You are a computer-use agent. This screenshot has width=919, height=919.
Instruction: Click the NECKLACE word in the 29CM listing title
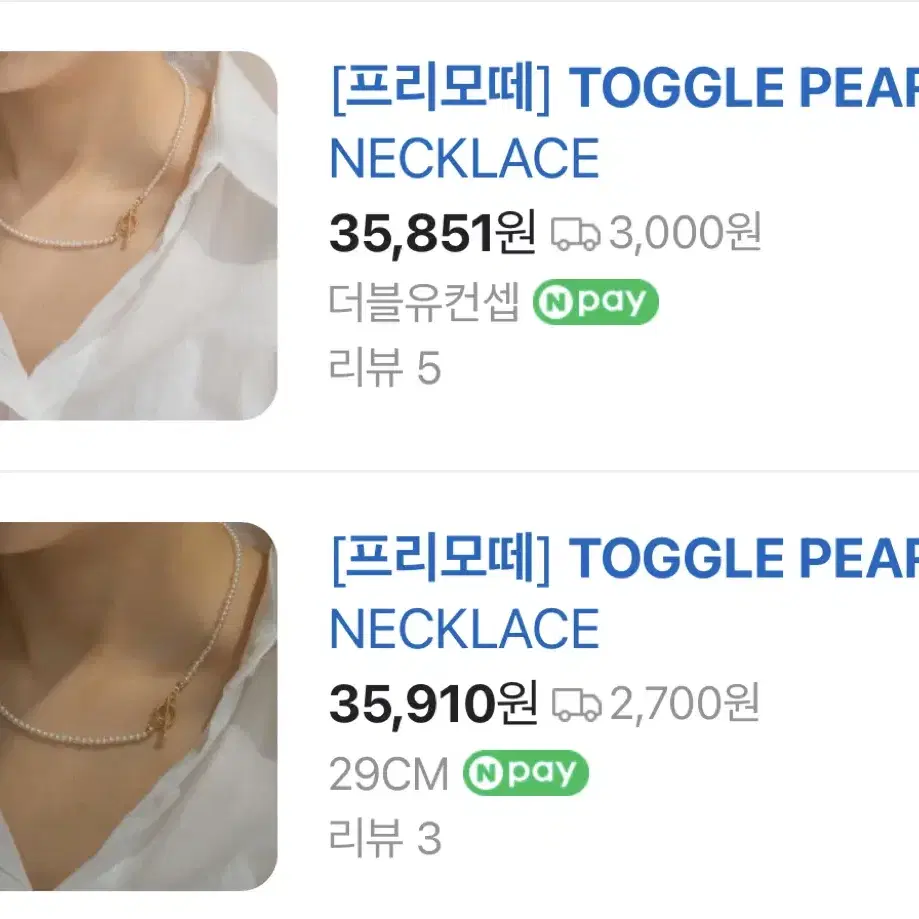point(464,628)
